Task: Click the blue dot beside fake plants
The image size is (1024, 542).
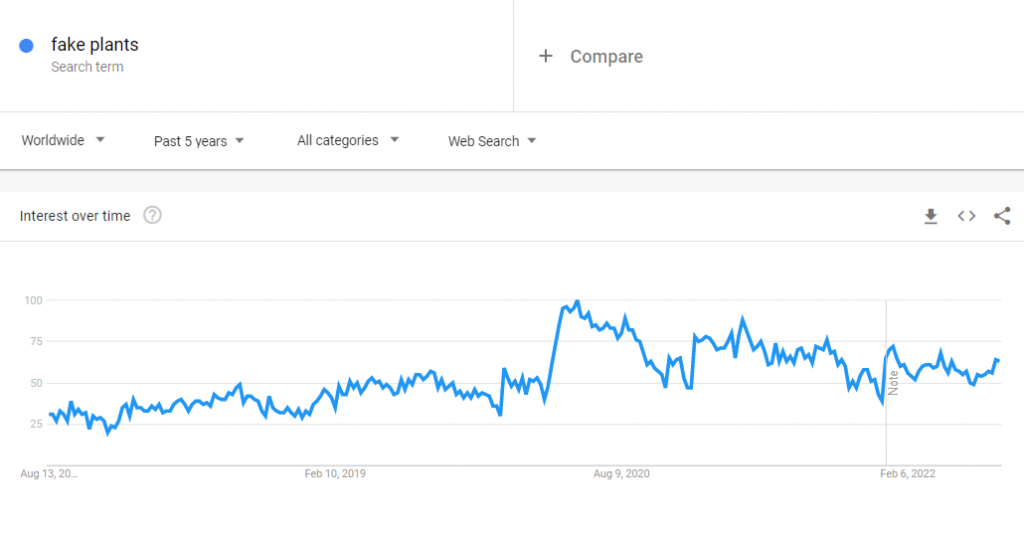Action: click(27, 45)
